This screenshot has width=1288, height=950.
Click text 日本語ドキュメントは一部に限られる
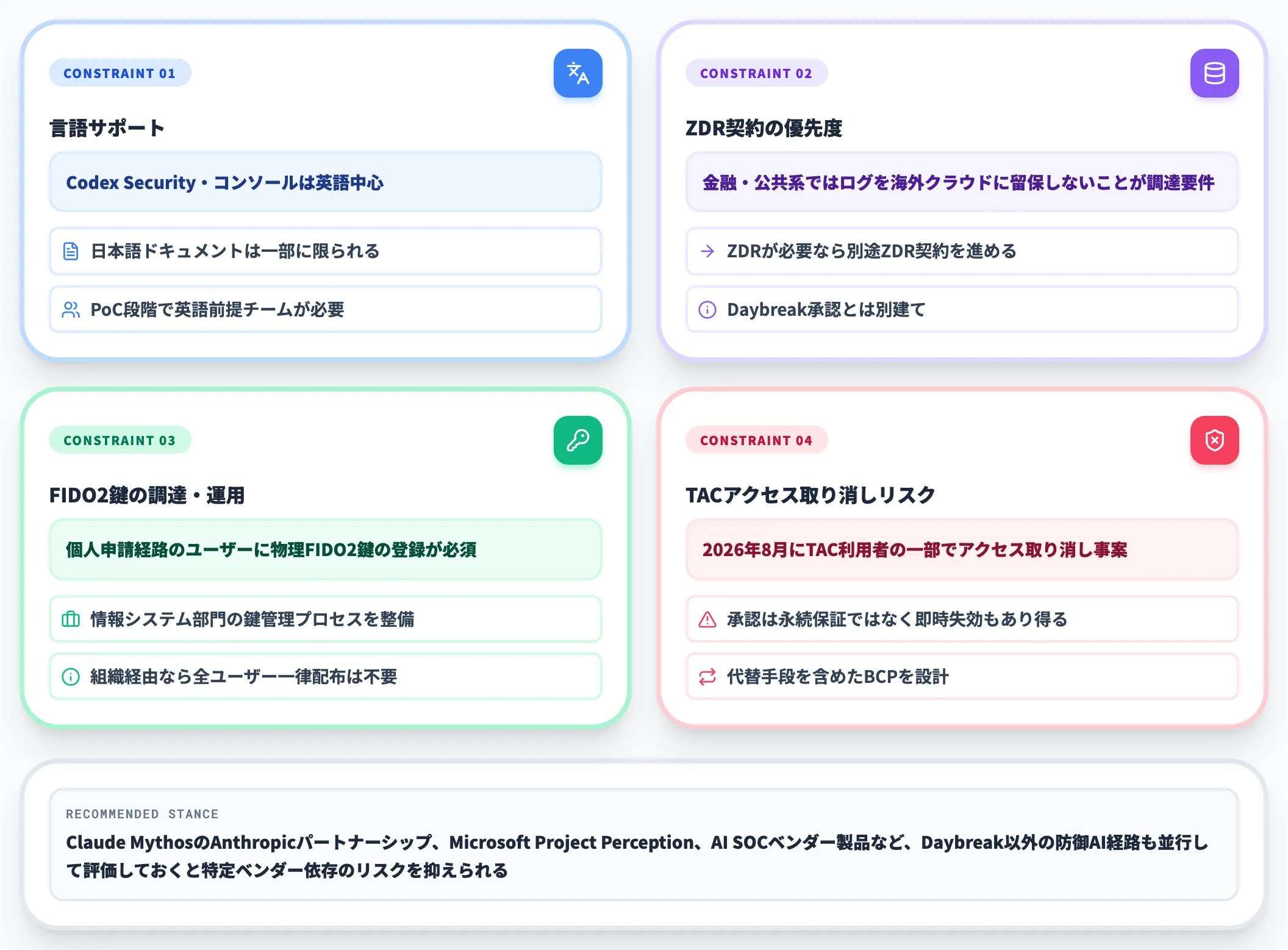pyautogui.click(x=235, y=251)
